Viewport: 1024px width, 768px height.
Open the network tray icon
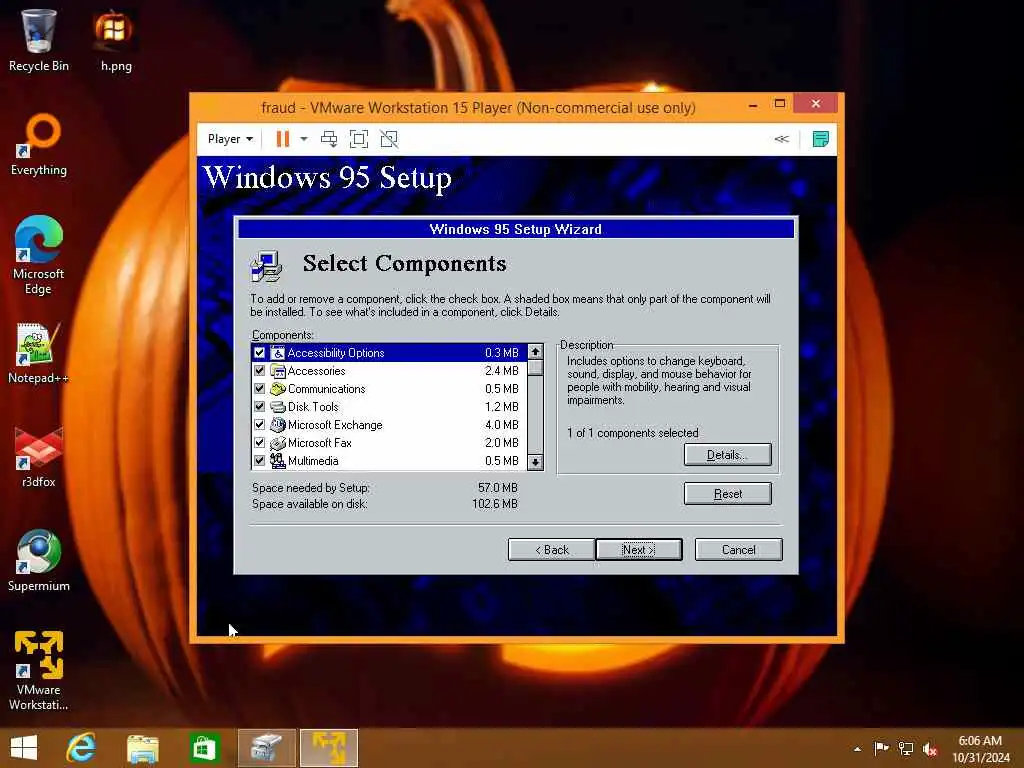906,748
